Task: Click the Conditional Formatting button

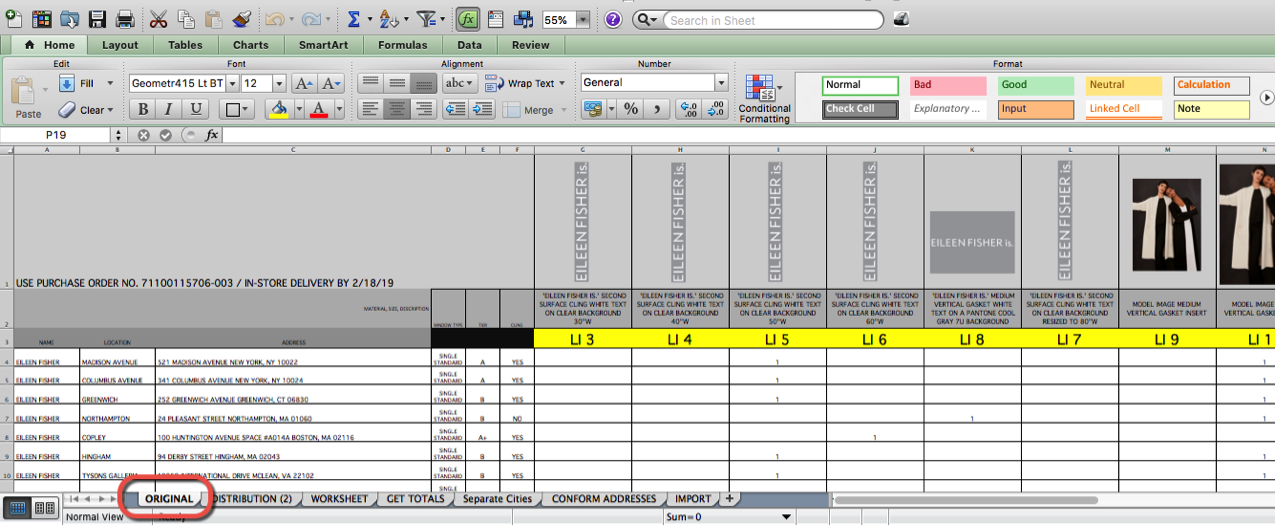Action: click(764, 99)
